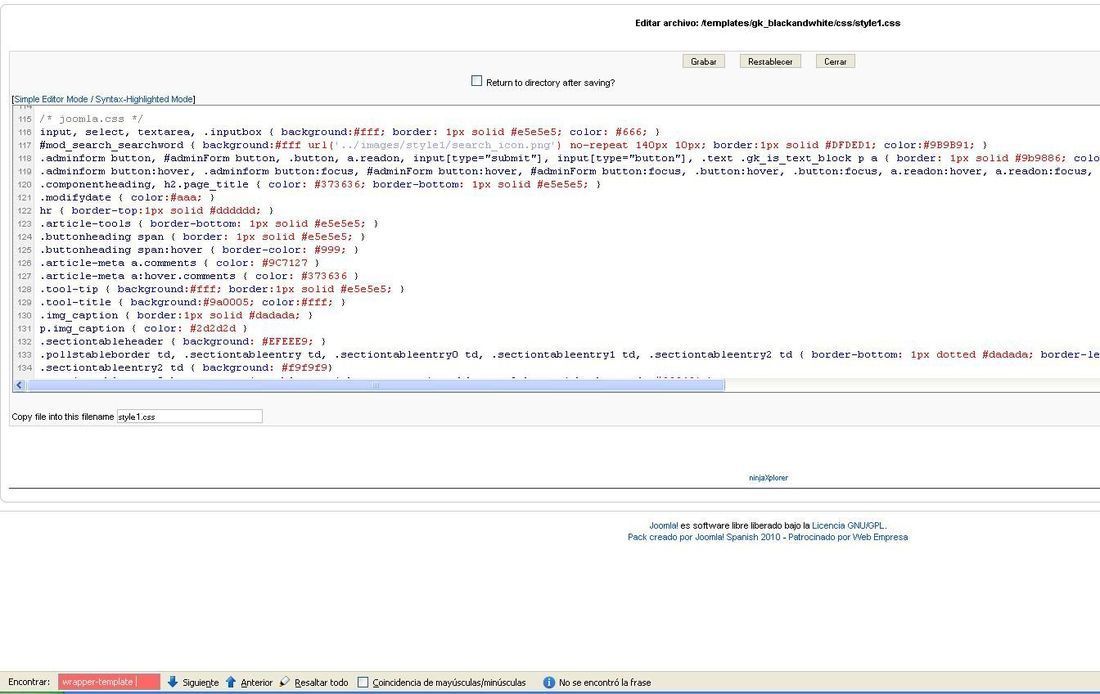
Task: Open the Licencia GNU/GPL link
Action: (848, 526)
